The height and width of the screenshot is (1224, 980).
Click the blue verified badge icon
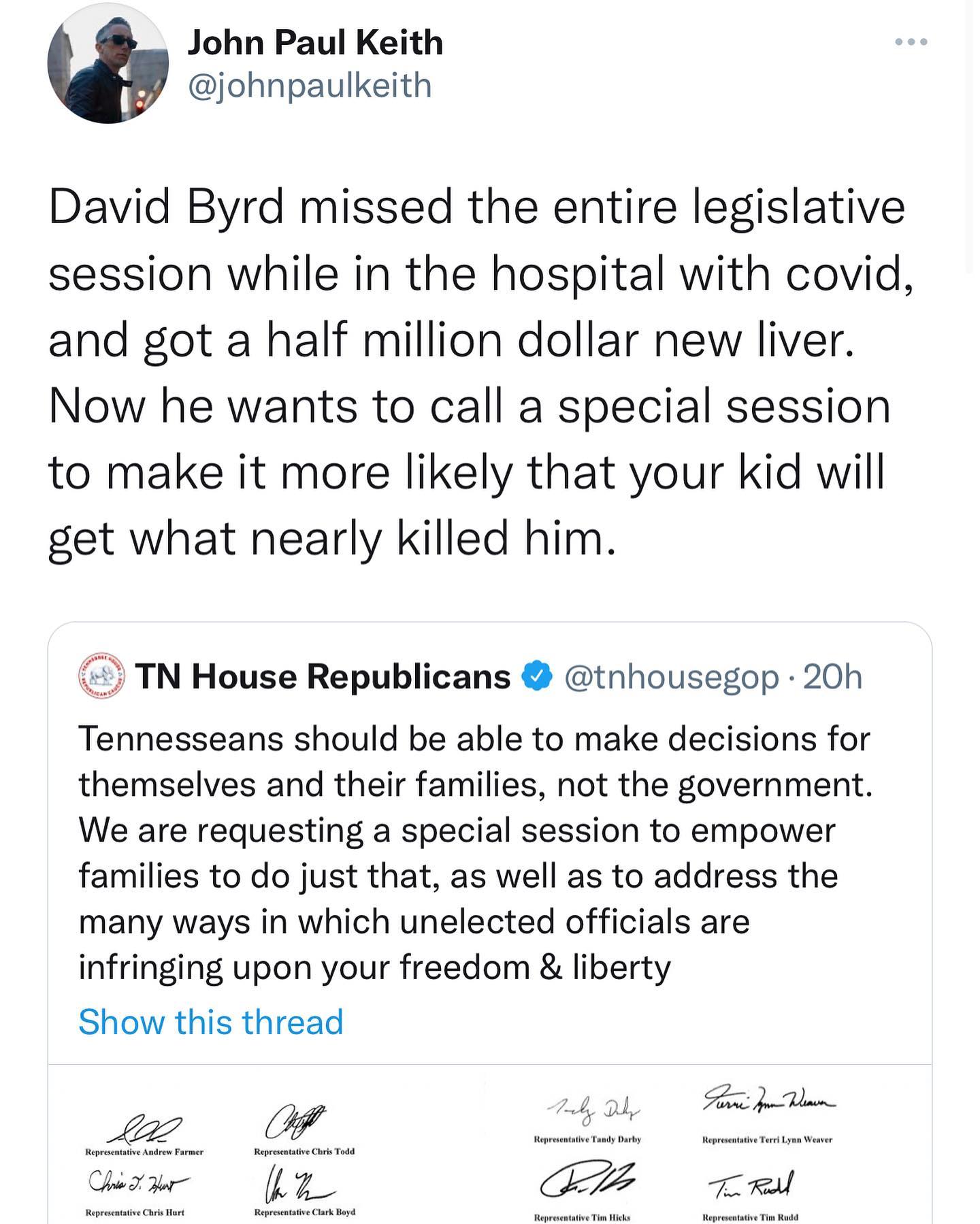point(537,676)
